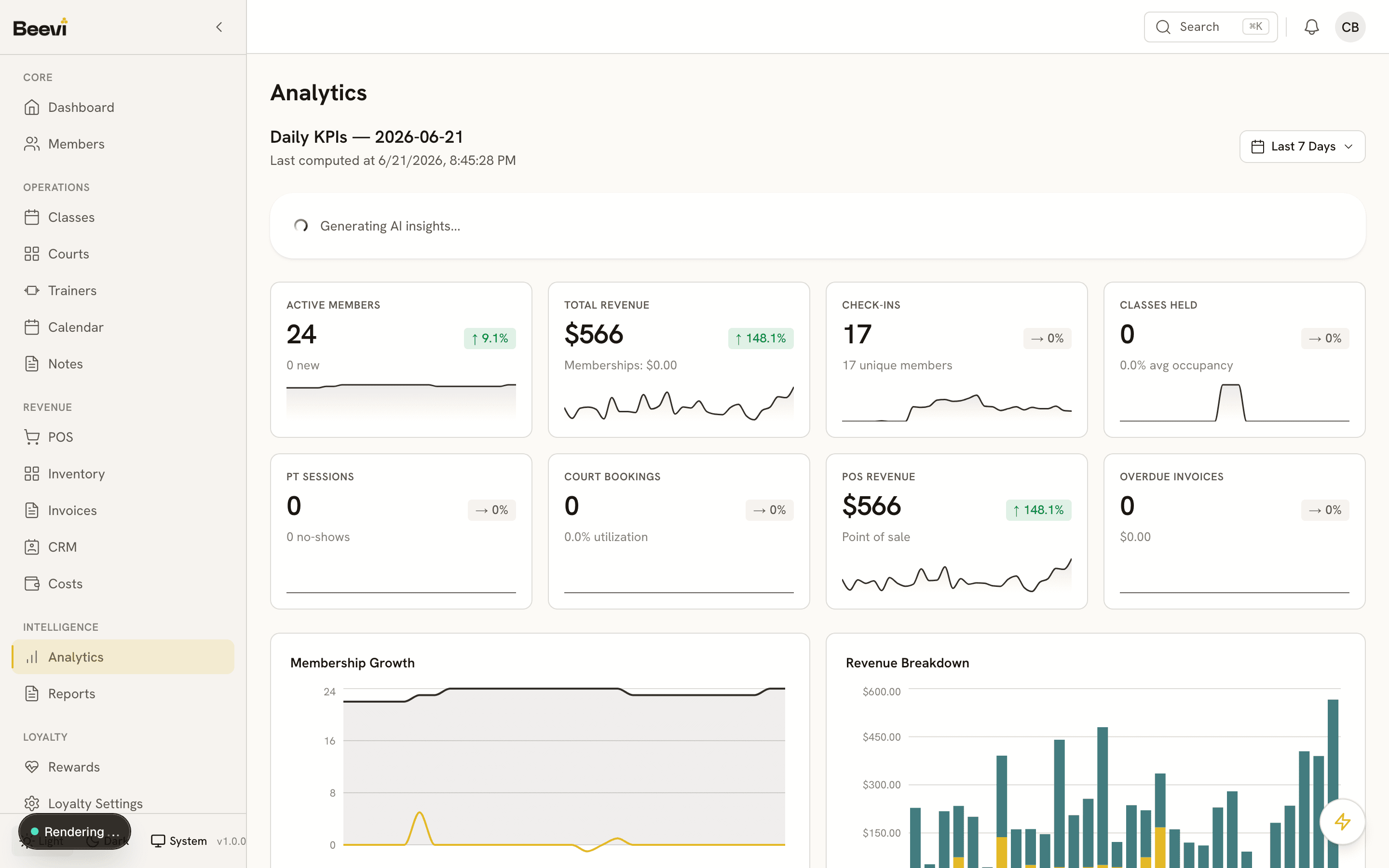The height and width of the screenshot is (868, 1389).
Task: Click the lightning bolt floating button
Action: (x=1342, y=822)
